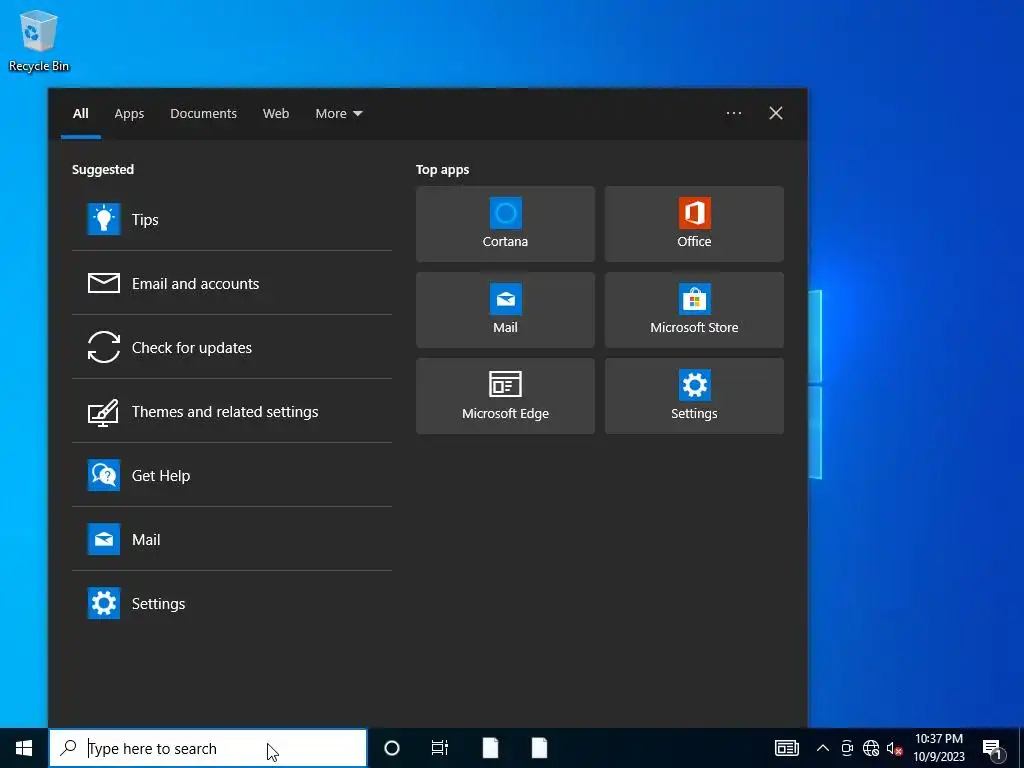Open Themes and related settings
The image size is (1024, 768).
point(231,411)
